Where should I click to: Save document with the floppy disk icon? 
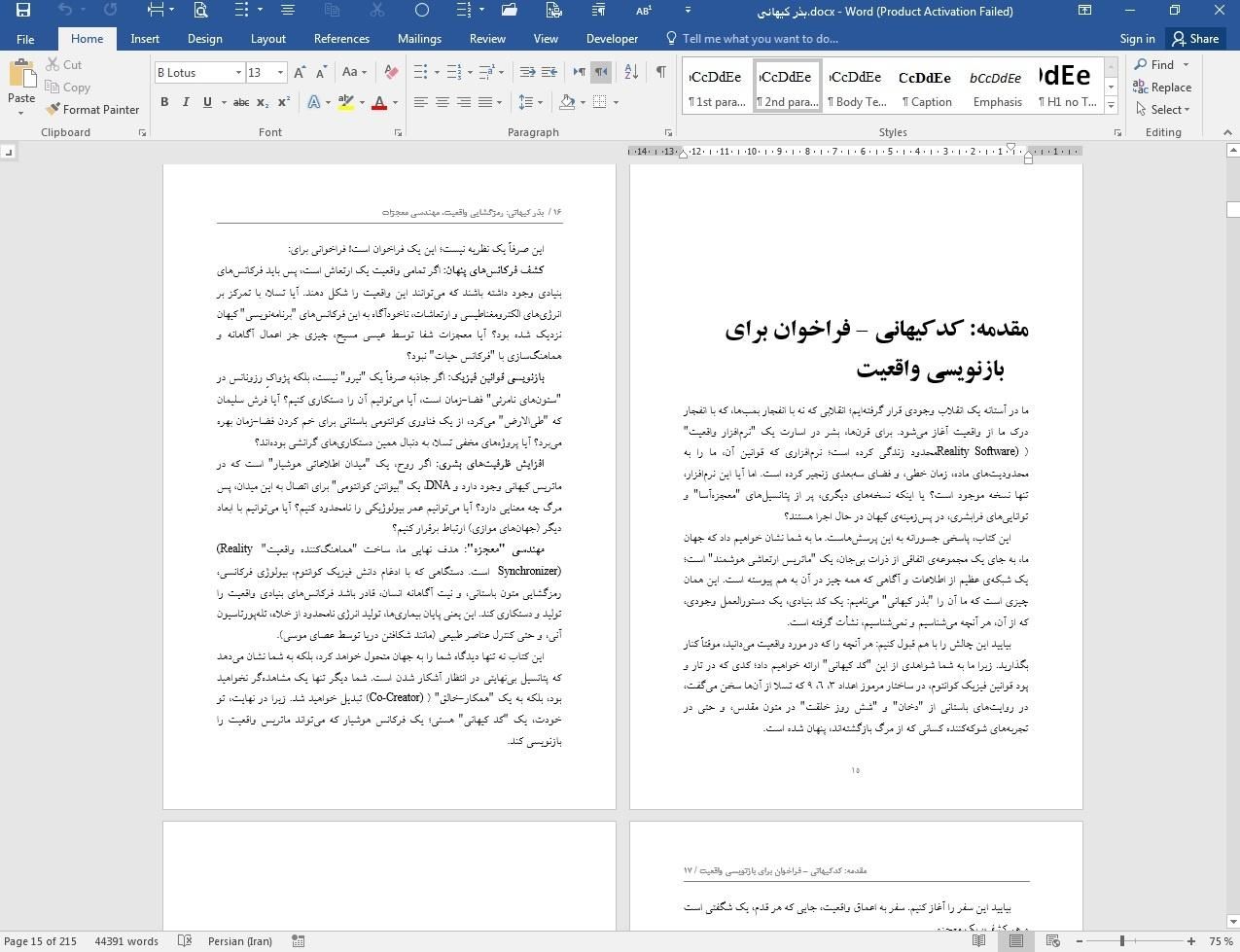click(23, 11)
